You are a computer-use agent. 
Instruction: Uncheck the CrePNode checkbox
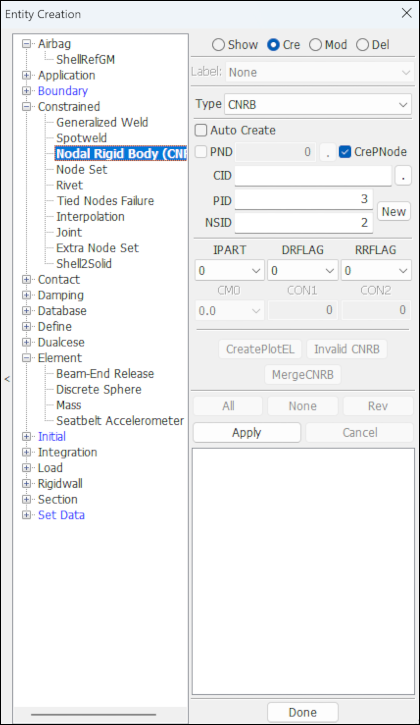[x=345, y=152]
